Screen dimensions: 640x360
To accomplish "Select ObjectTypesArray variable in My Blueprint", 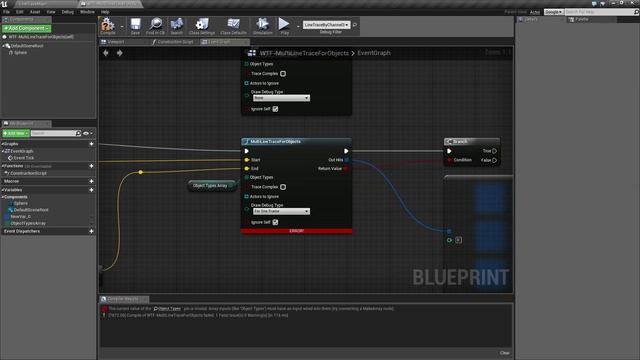I will 28,223.
